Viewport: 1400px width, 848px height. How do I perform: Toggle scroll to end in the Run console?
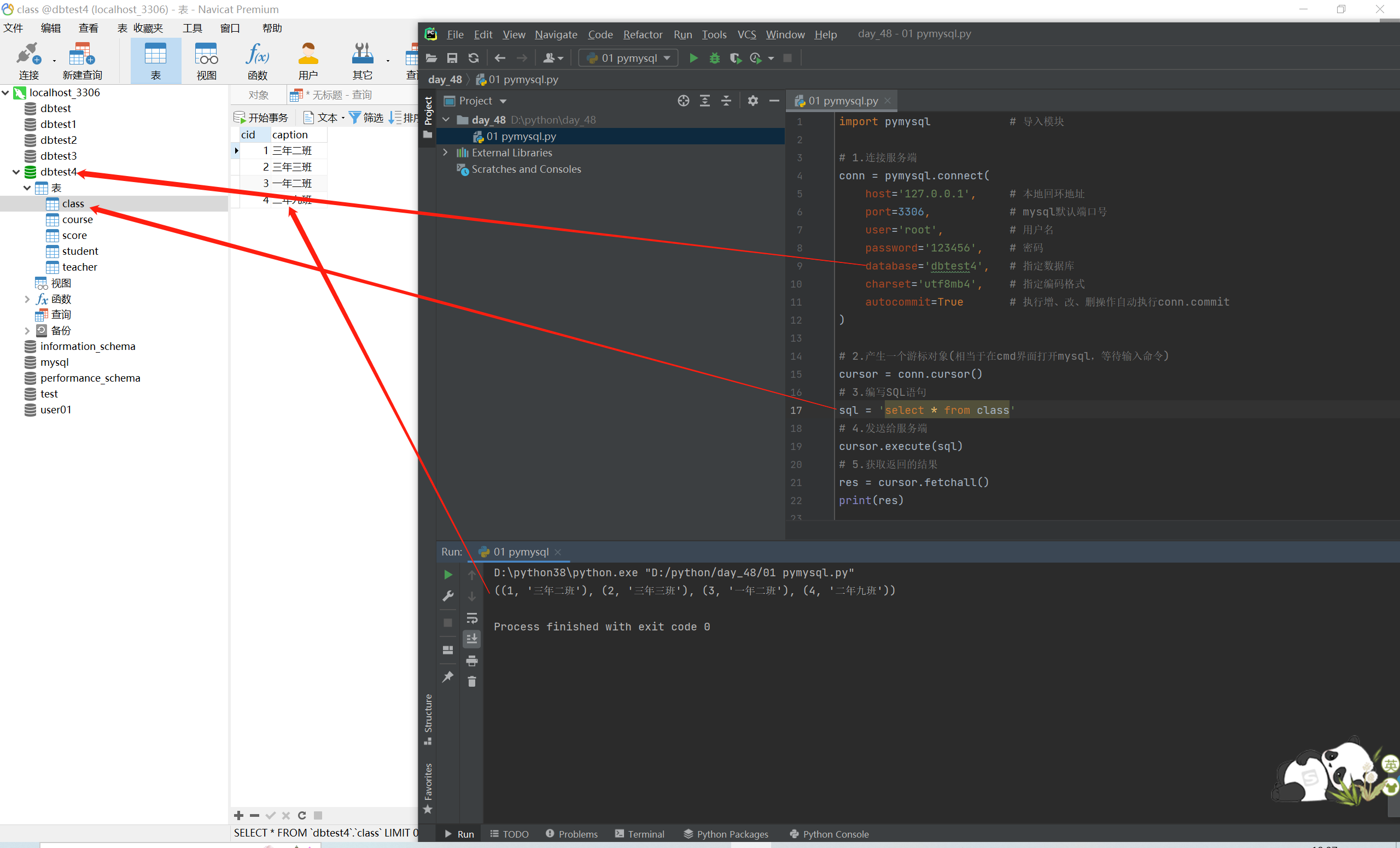[x=471, y=639]
